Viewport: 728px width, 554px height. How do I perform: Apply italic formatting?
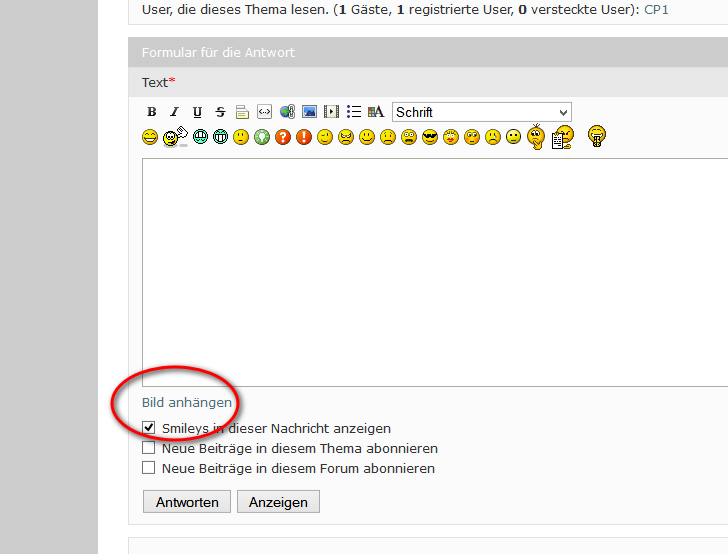tap(174, 112)
